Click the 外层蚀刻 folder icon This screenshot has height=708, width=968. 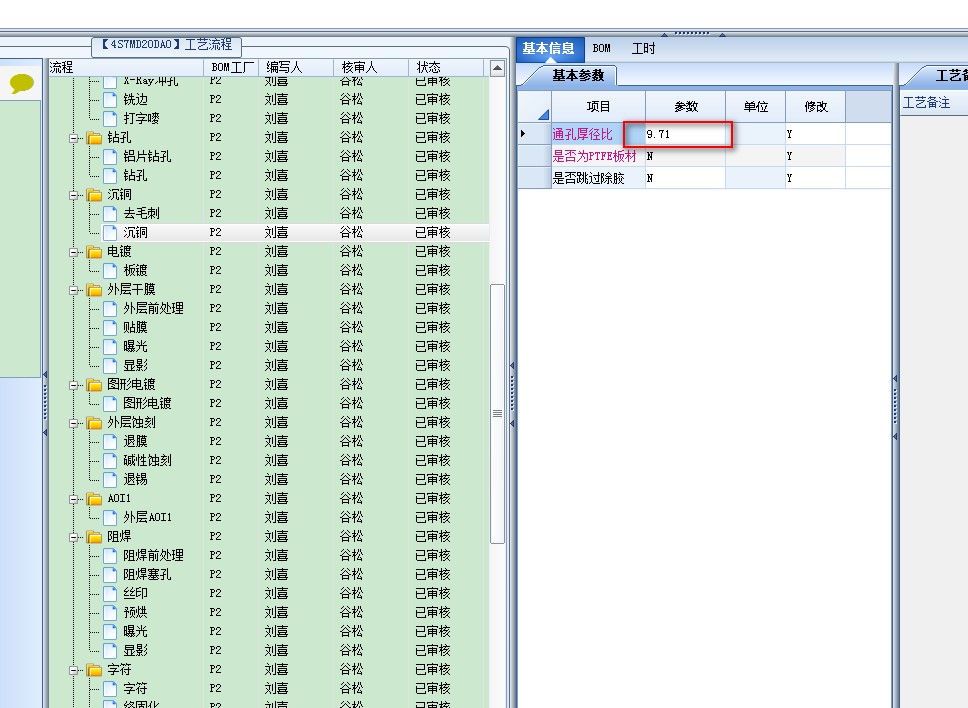(x=94, y=423)
